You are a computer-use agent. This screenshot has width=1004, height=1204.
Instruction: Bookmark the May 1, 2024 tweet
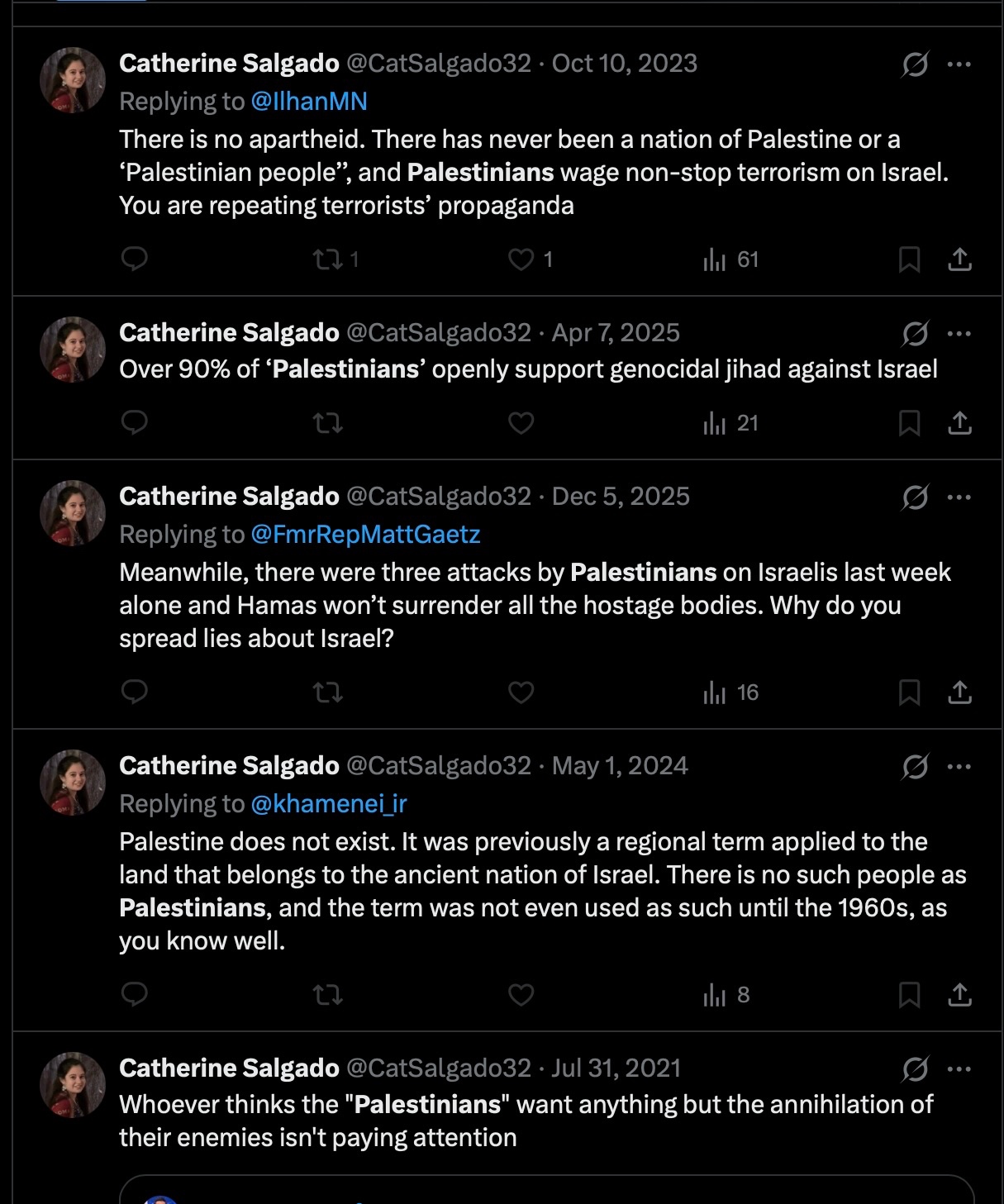[909, 995]
